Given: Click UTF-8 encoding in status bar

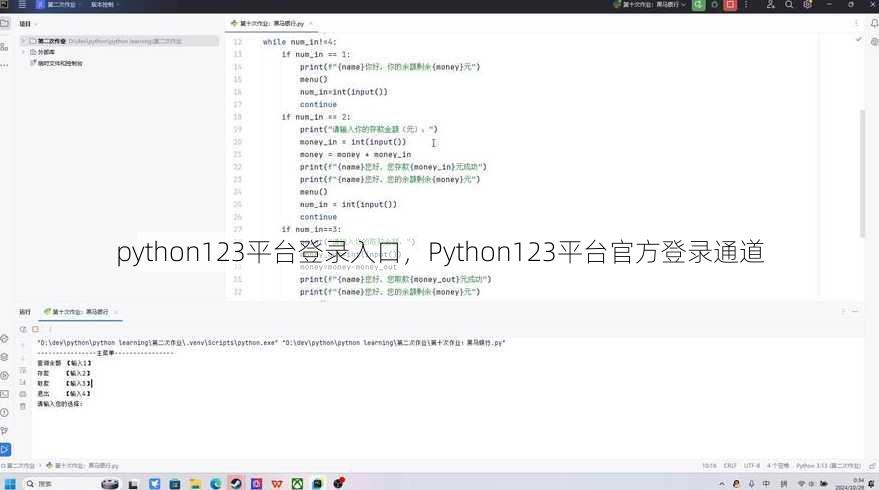Looking at the screenshot, I should click(752, 465).
